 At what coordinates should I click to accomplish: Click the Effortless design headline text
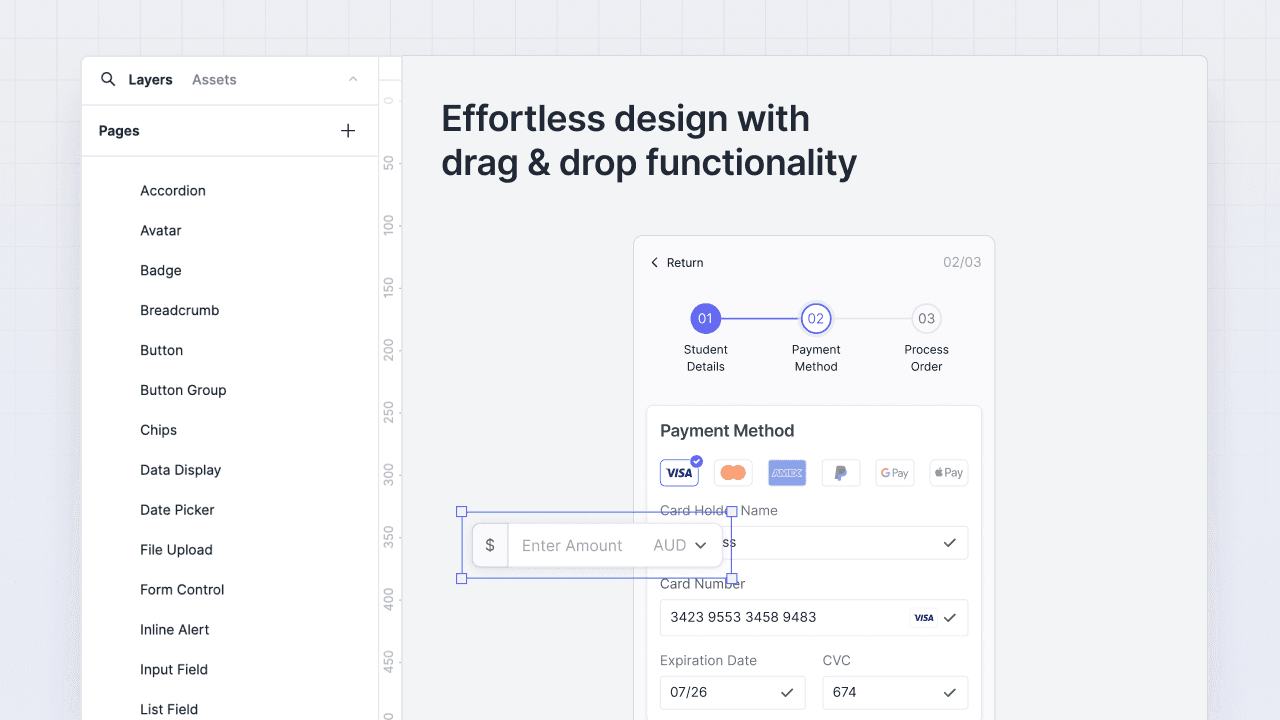[x=649, y=140]
